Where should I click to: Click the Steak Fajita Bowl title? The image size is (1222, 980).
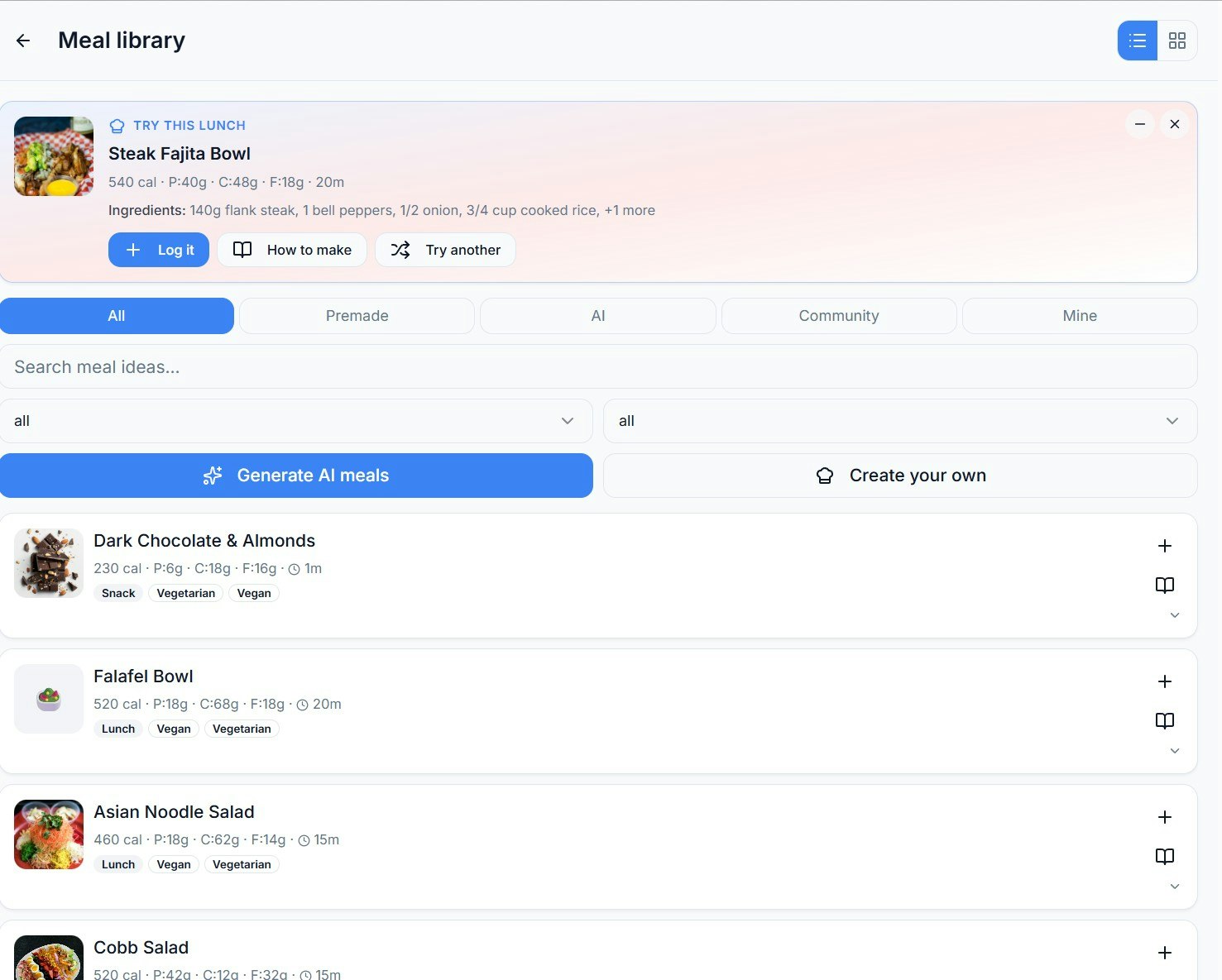click(x=180, y=154)
